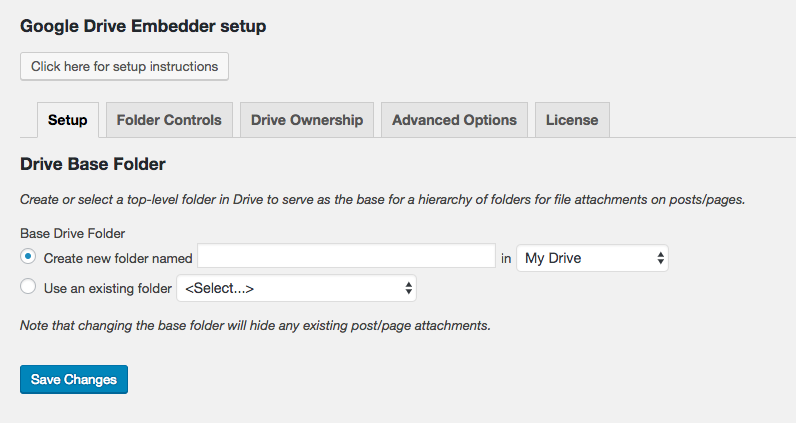Open the License tab
This screenshot has height=423, width=796.
572,120
